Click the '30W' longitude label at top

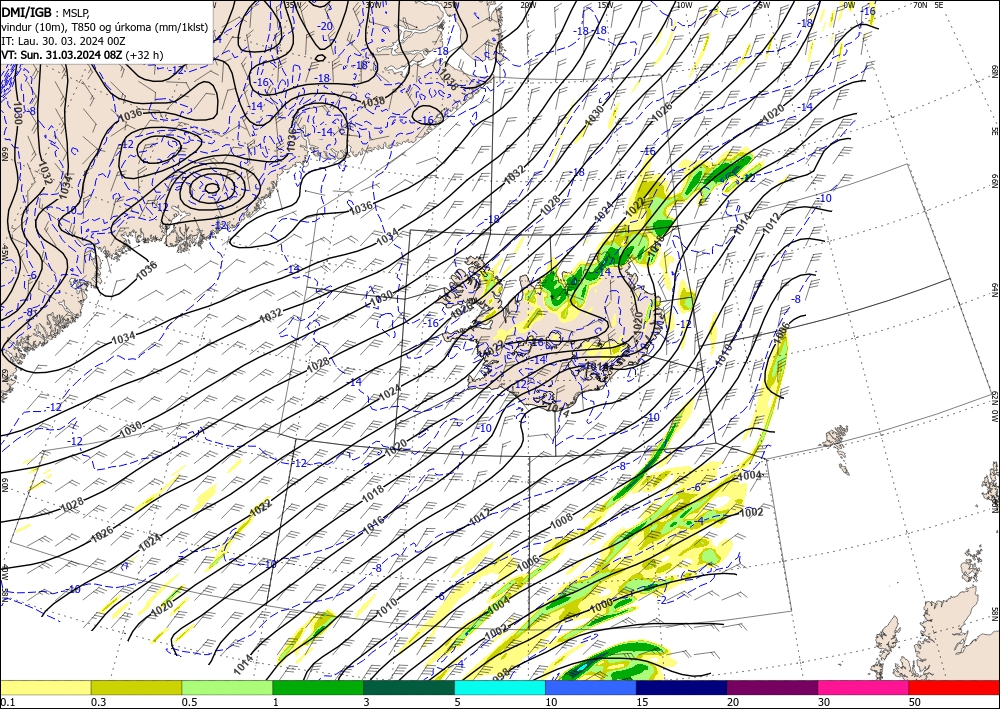(x=374, y=5)
